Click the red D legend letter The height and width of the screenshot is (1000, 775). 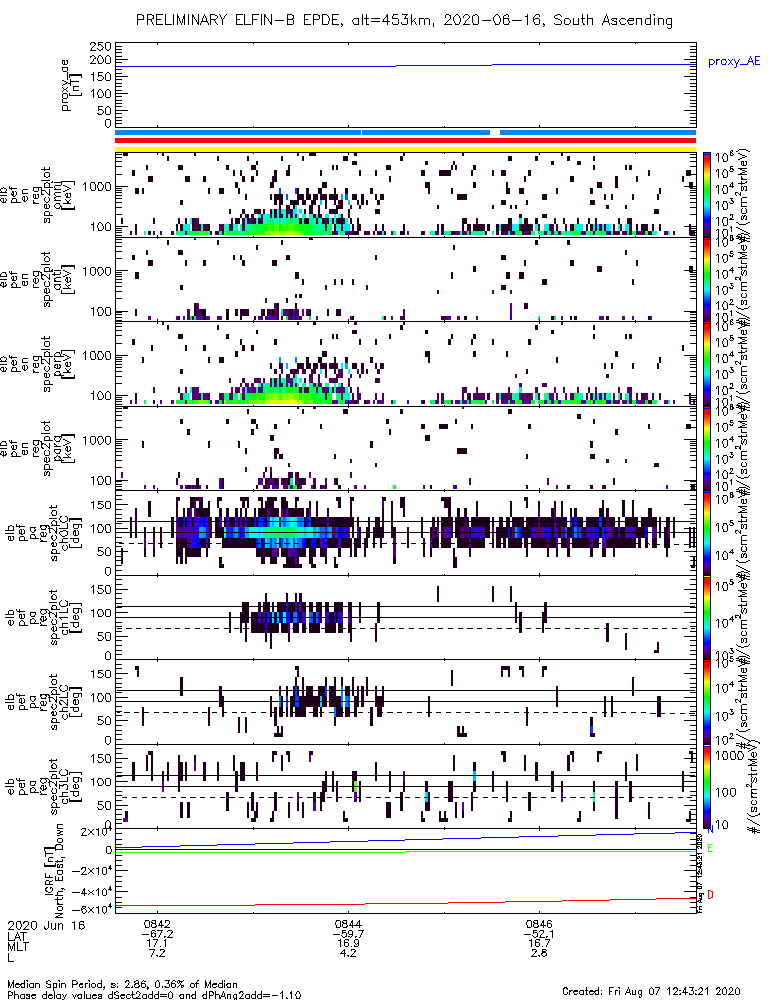710,895
